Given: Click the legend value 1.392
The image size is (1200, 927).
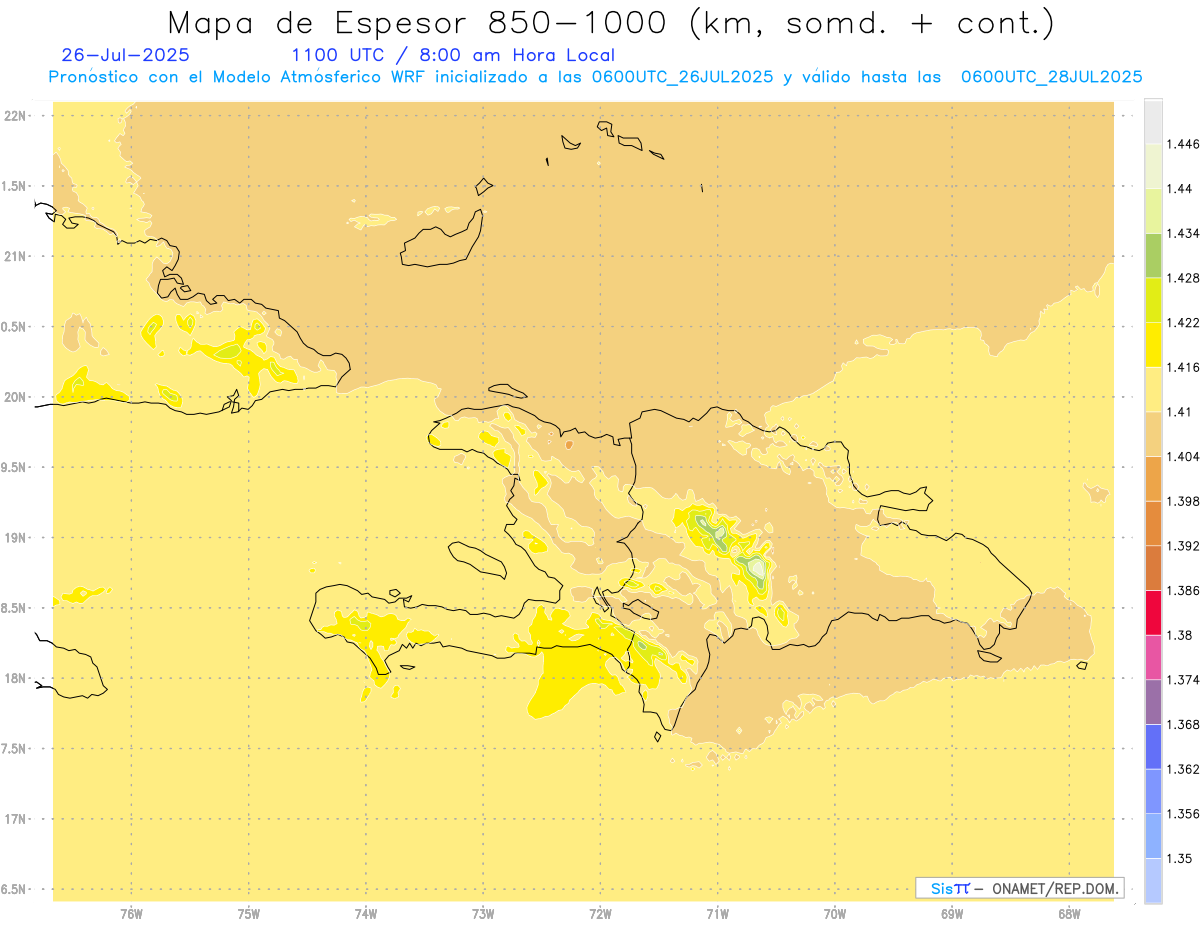Looking at the screenshot, I should (1185, 546).
